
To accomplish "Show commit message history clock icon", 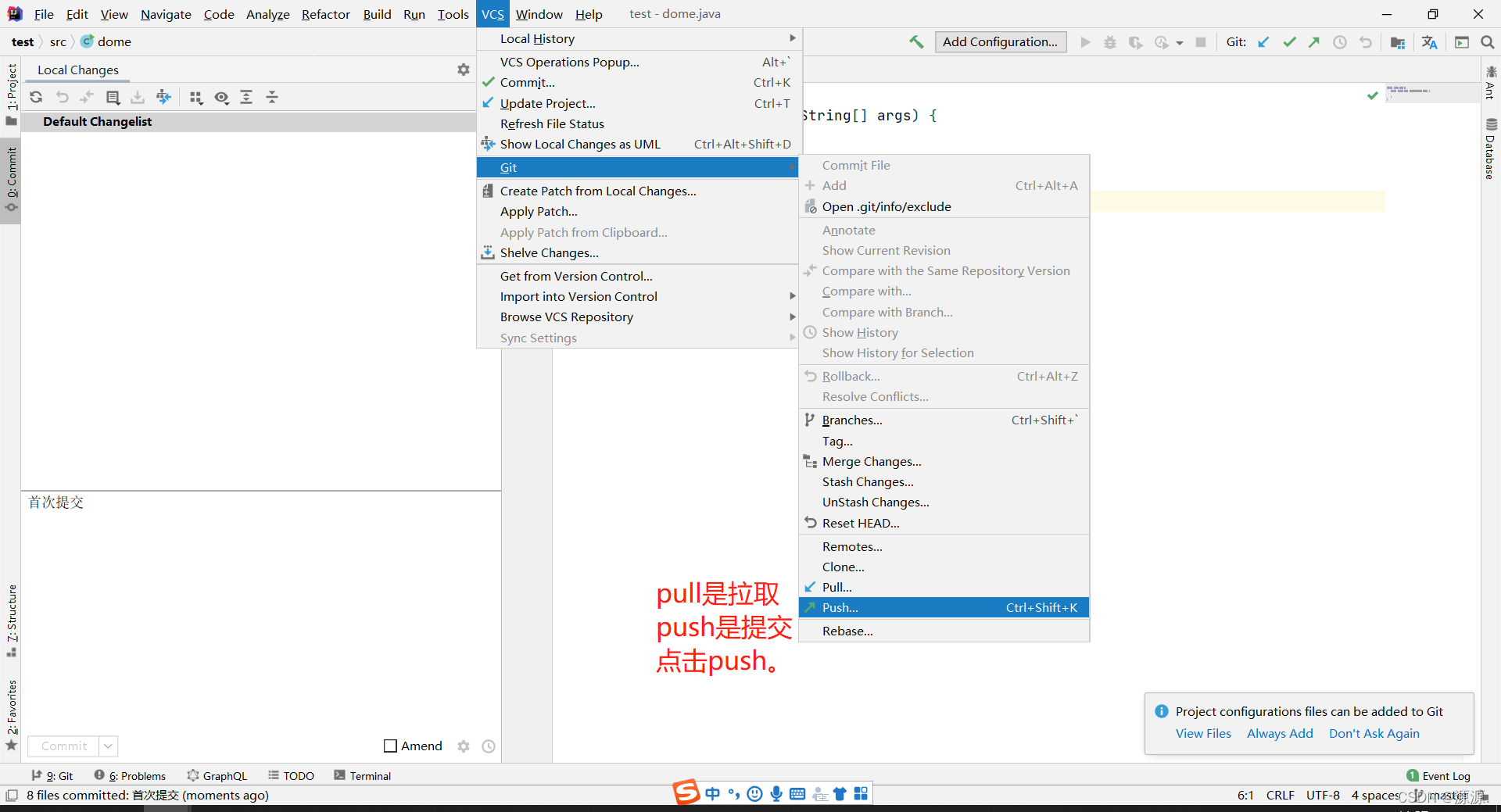I will tap(489, 746).
